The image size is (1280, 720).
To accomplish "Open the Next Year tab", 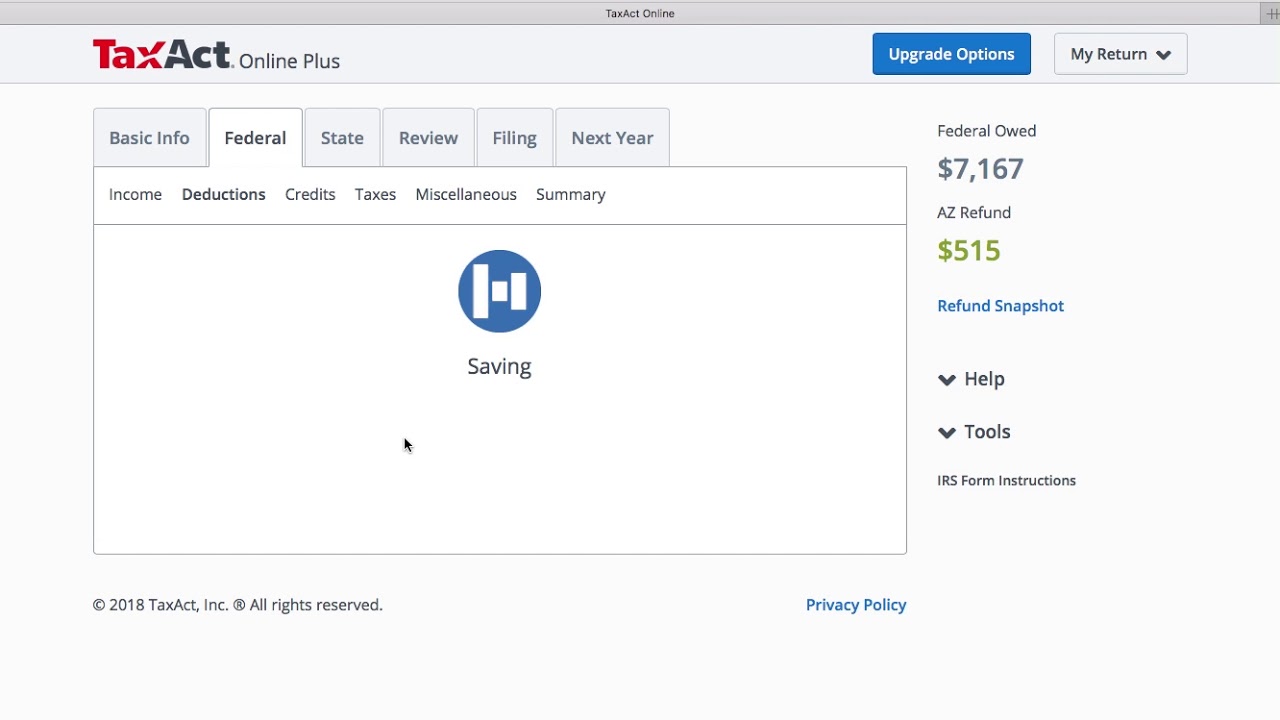I will (x=612, y=138).
